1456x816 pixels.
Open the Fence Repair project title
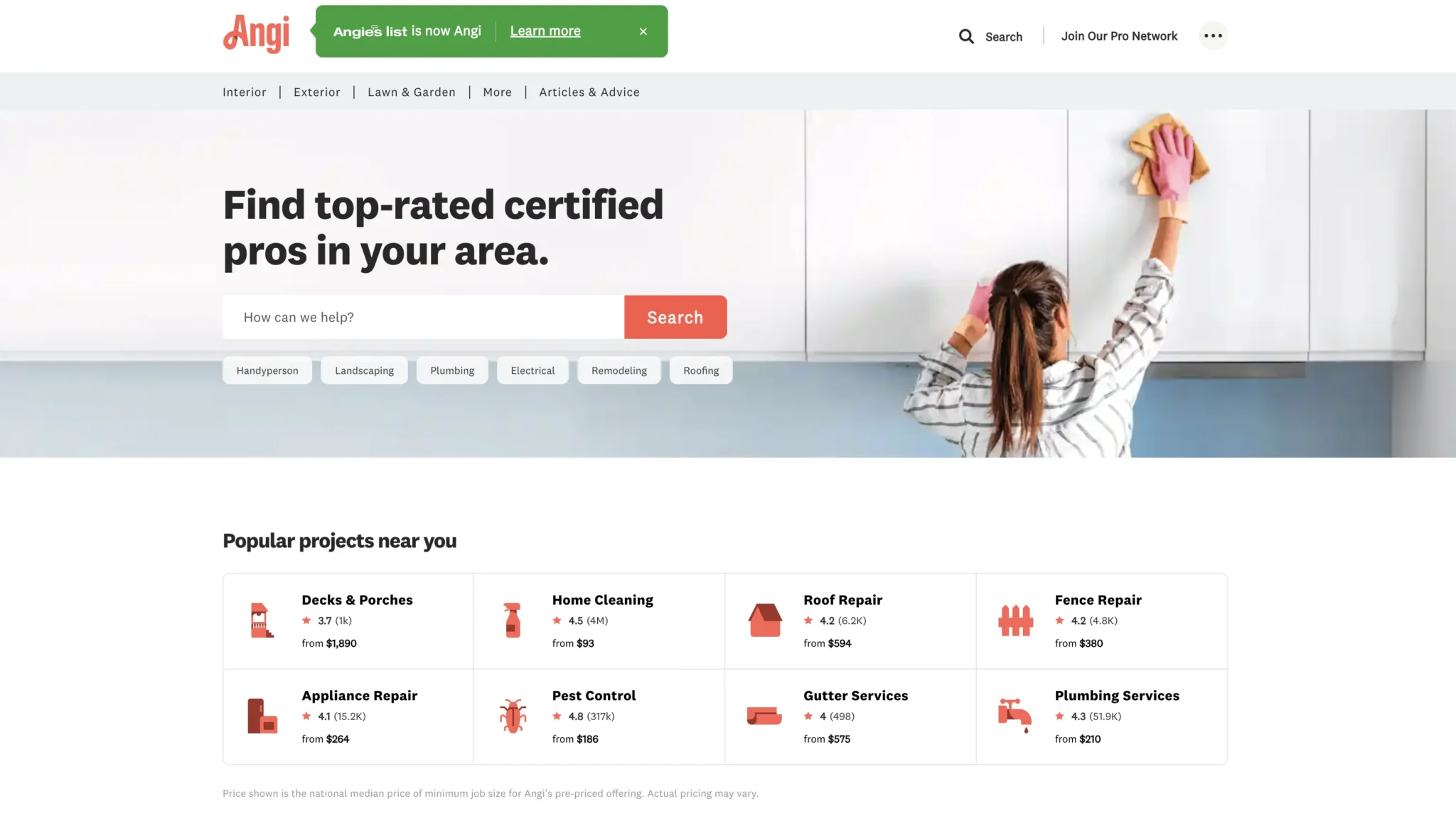point(1098,600)
